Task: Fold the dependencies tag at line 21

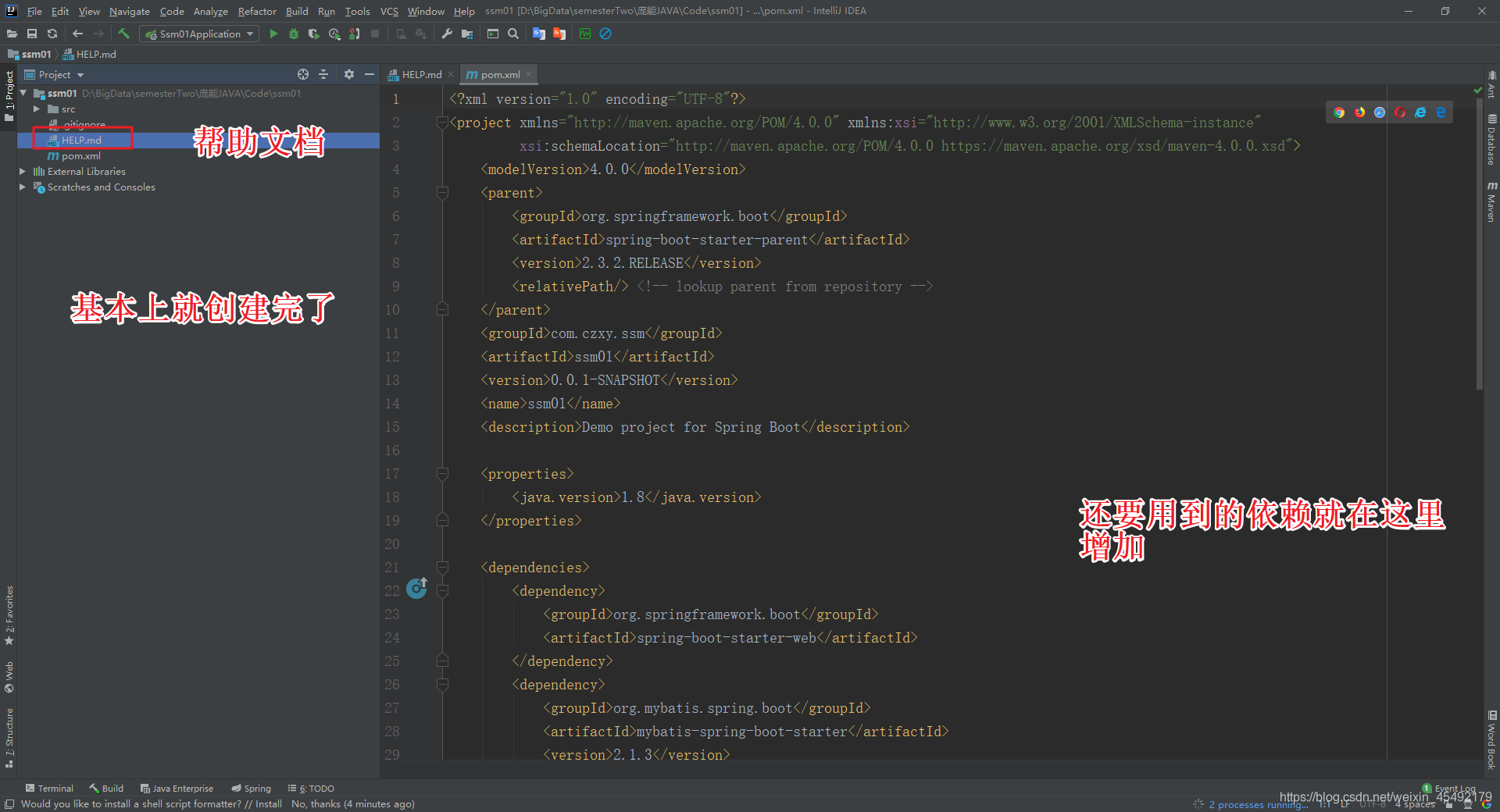Action: [x=442, y=567]
